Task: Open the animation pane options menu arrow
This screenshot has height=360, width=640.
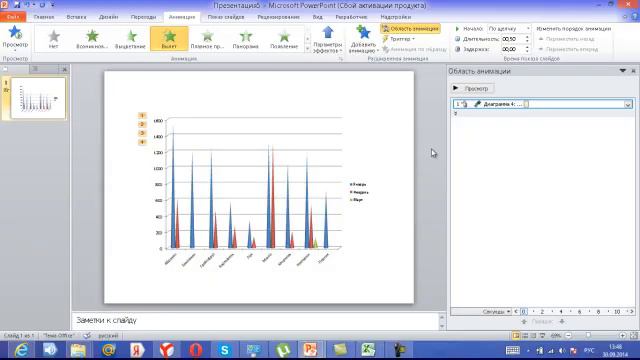Action: 623,71
